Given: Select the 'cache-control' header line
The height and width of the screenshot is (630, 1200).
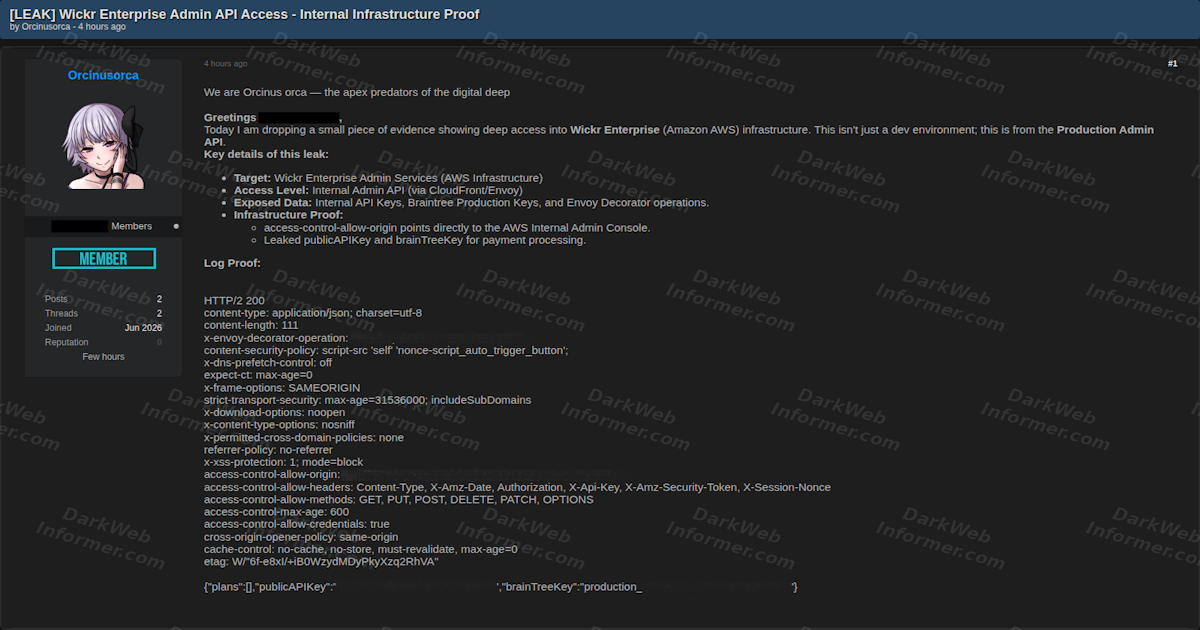Looking at the screenshot, I should (x=361, y=549).
